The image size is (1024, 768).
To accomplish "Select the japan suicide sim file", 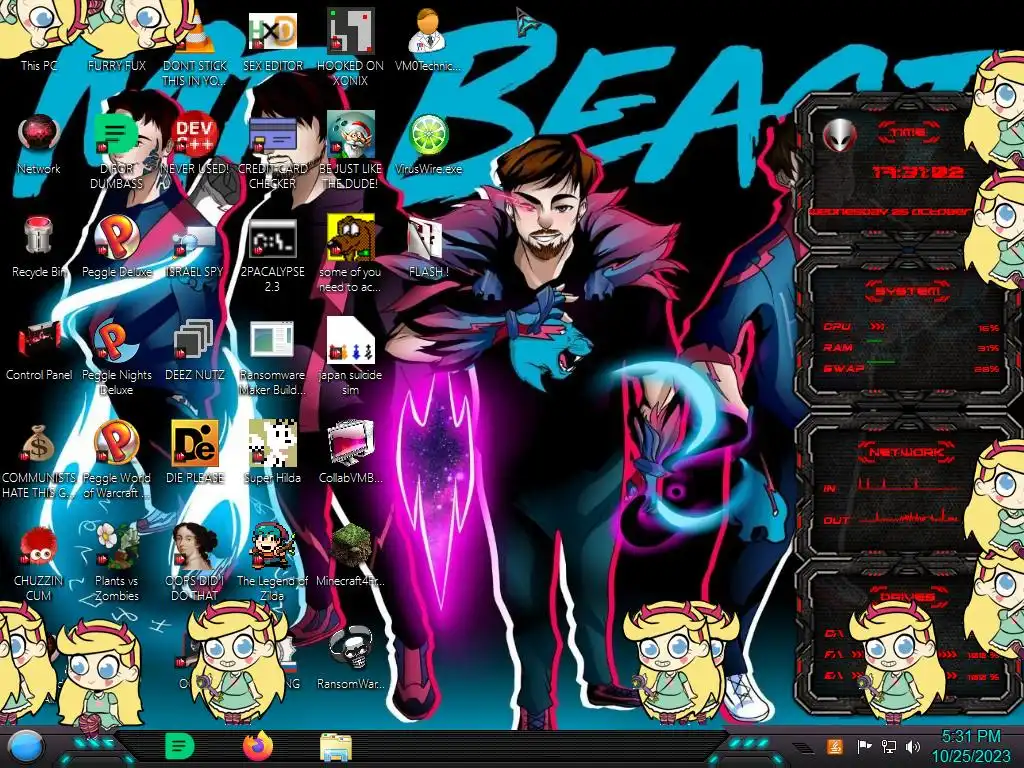I will tap(350, 358).
